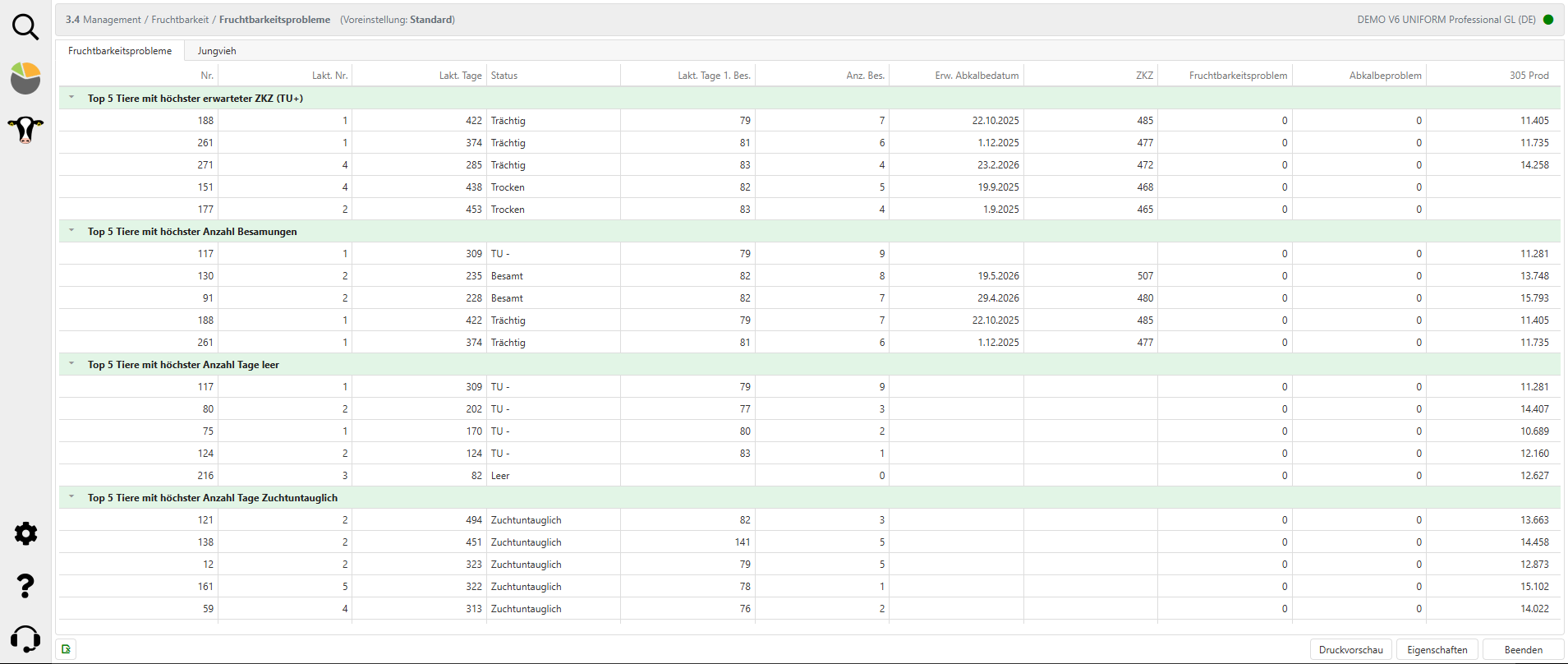
Task: Switch to the Jungvieh tab
Action: [217, 51]
